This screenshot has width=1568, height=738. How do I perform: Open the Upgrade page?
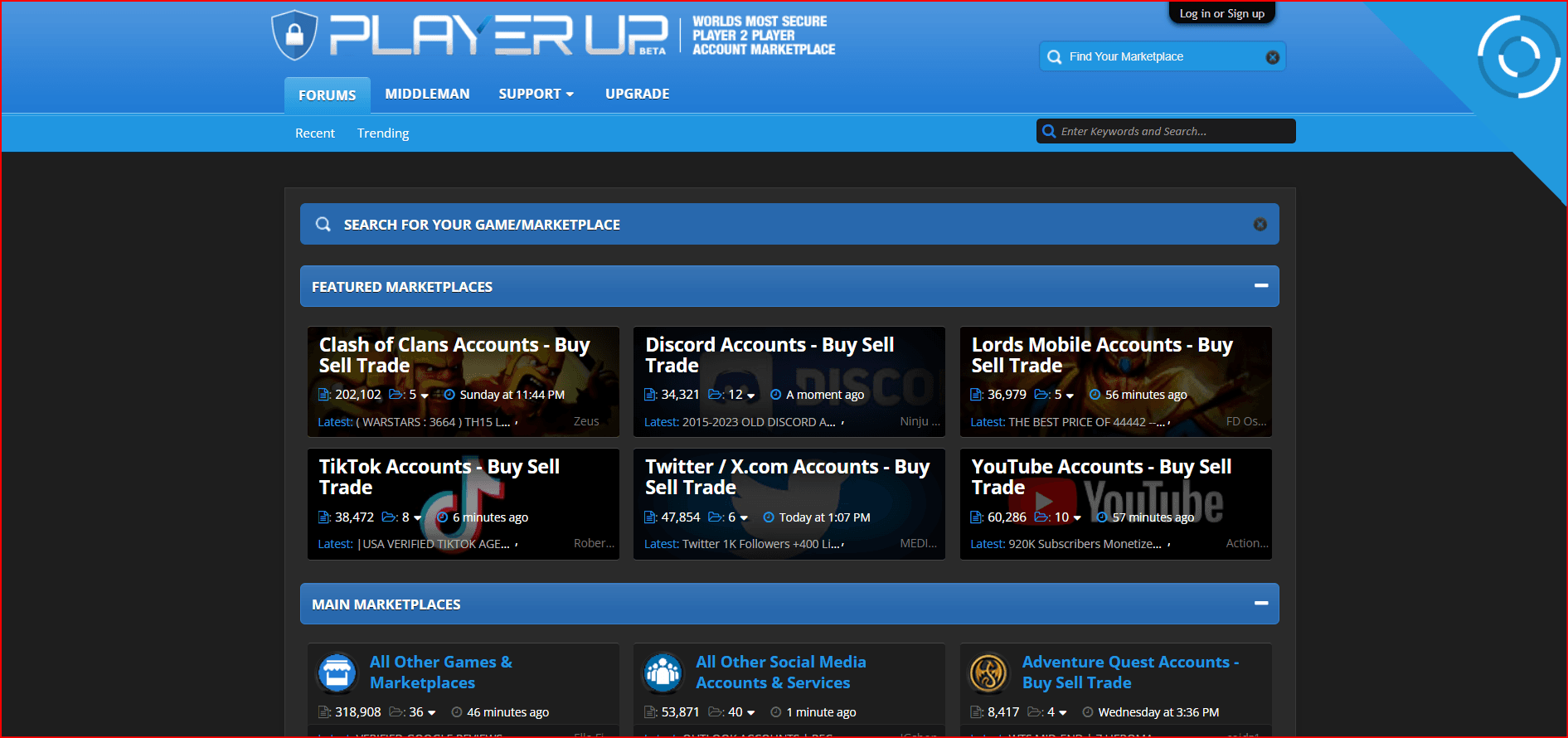tap(637, 94)
